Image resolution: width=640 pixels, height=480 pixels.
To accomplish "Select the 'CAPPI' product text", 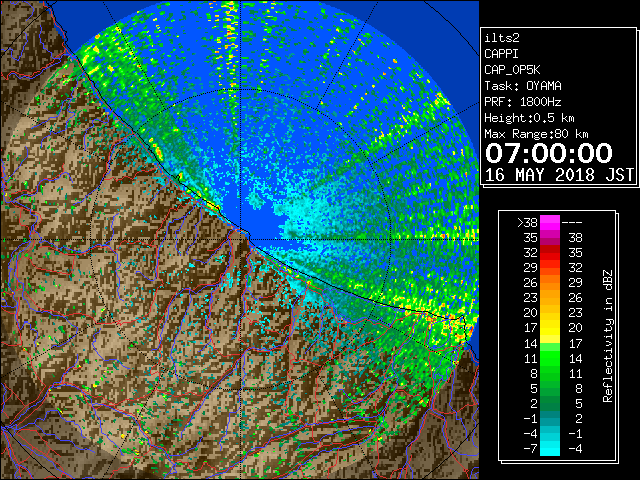I will tap(501, 54).
